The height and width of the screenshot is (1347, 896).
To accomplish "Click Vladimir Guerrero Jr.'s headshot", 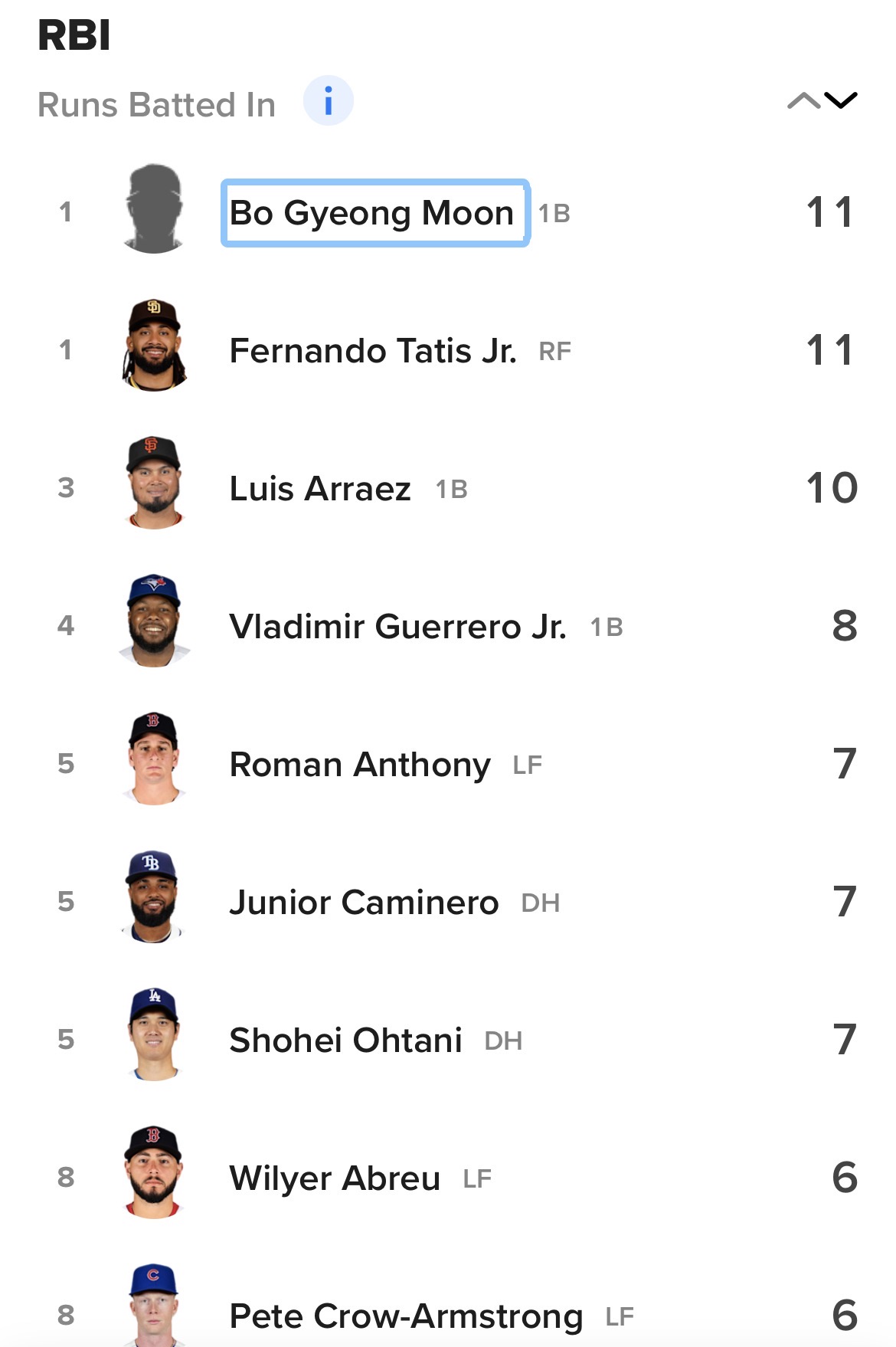I will click(x=154, y=621).
